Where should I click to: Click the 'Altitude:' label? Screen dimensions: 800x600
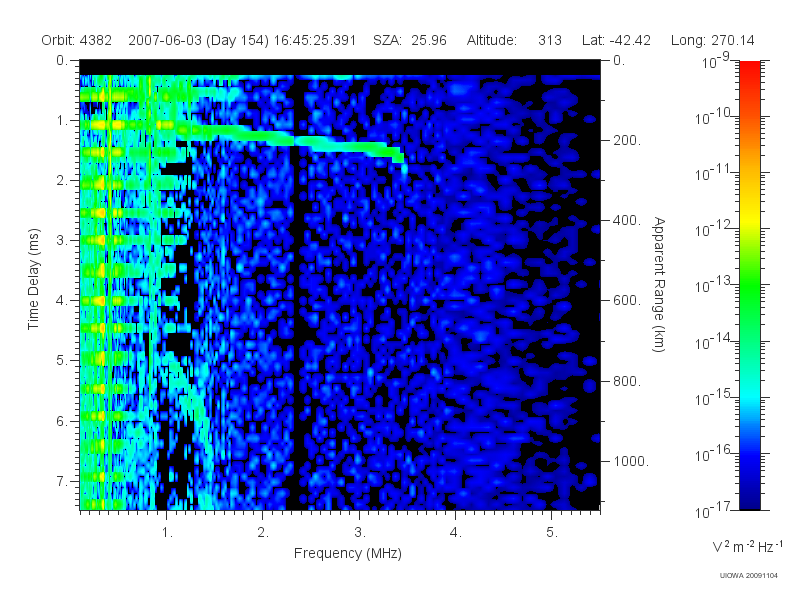pos(491,40)
